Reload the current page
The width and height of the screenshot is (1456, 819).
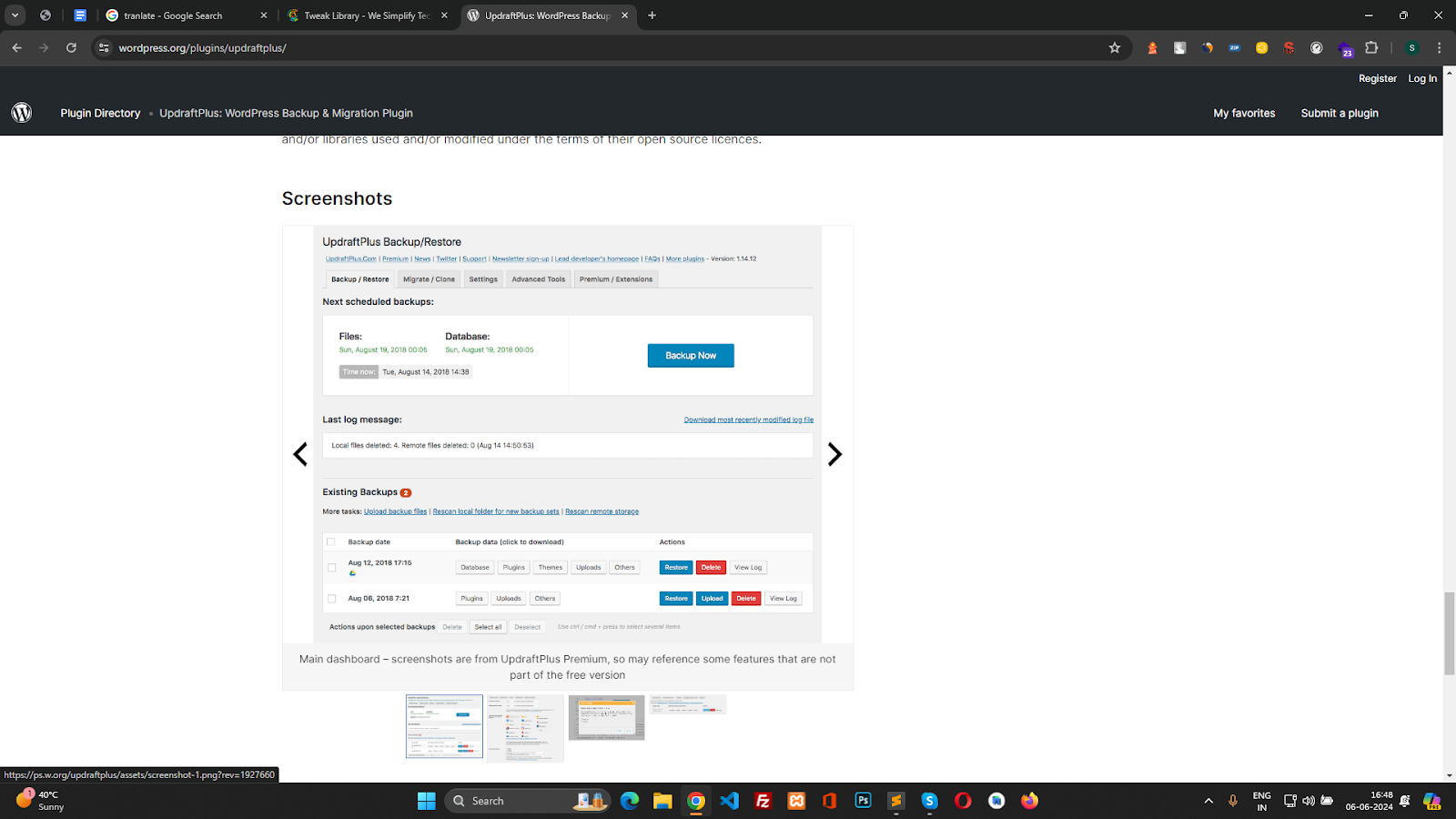(x=71, y=47)
